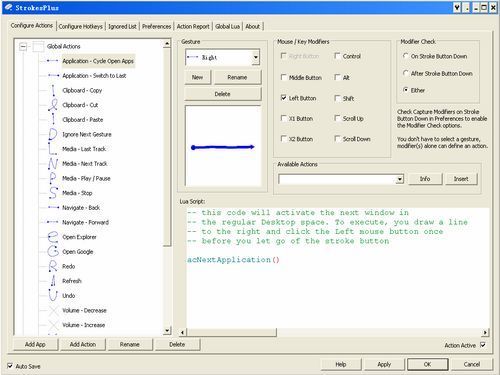Click the title bar down-arrow button
The image size is (500, 375).
point(457,7)
